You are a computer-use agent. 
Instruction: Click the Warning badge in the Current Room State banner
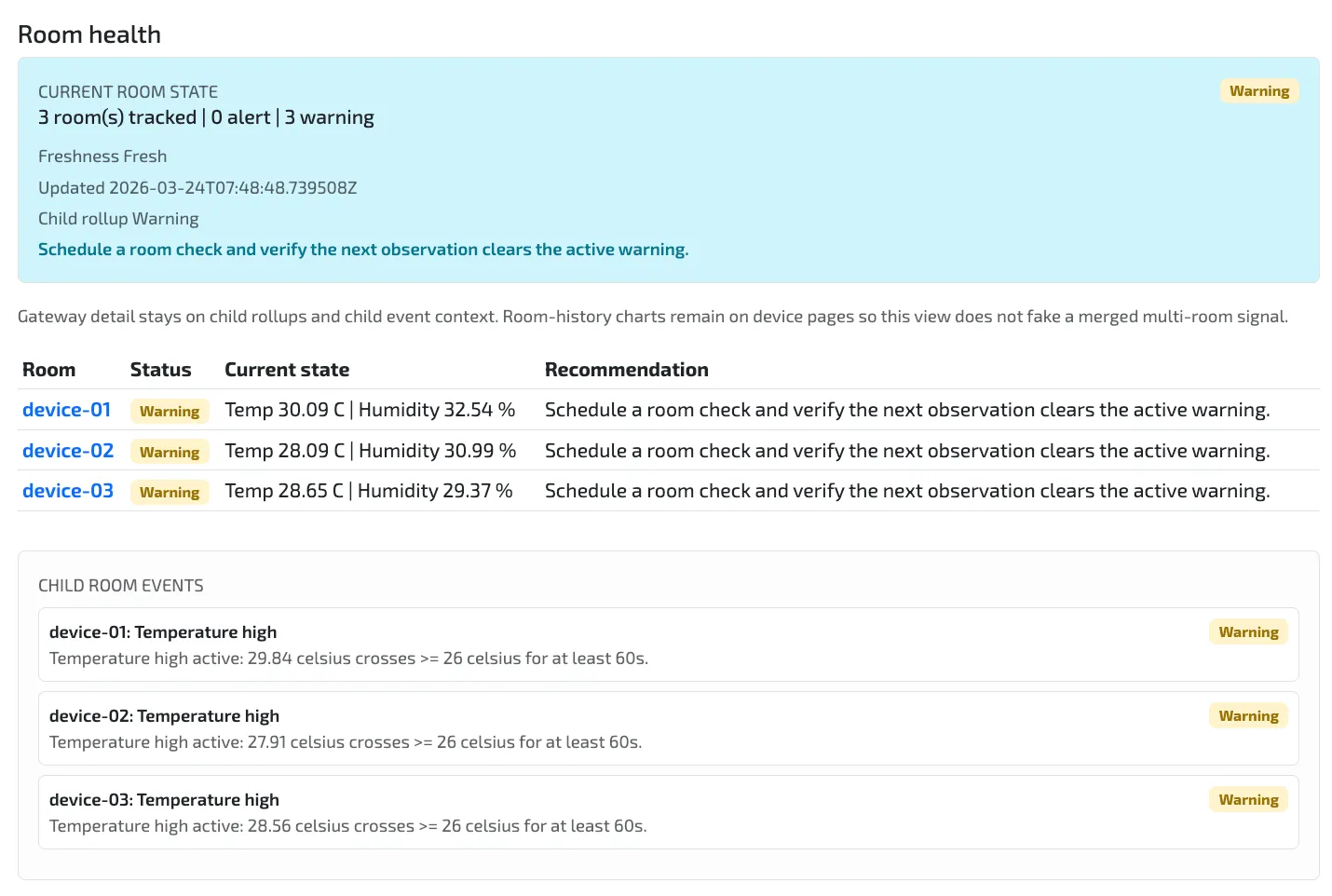[1258, 90]
